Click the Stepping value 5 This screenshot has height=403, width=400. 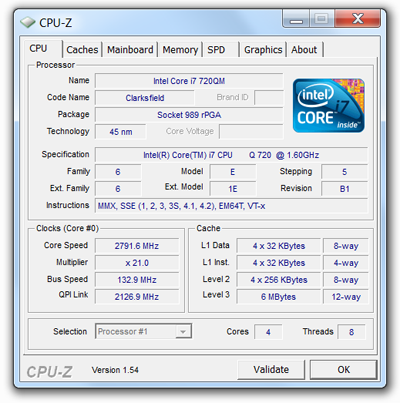pos(344,172)
